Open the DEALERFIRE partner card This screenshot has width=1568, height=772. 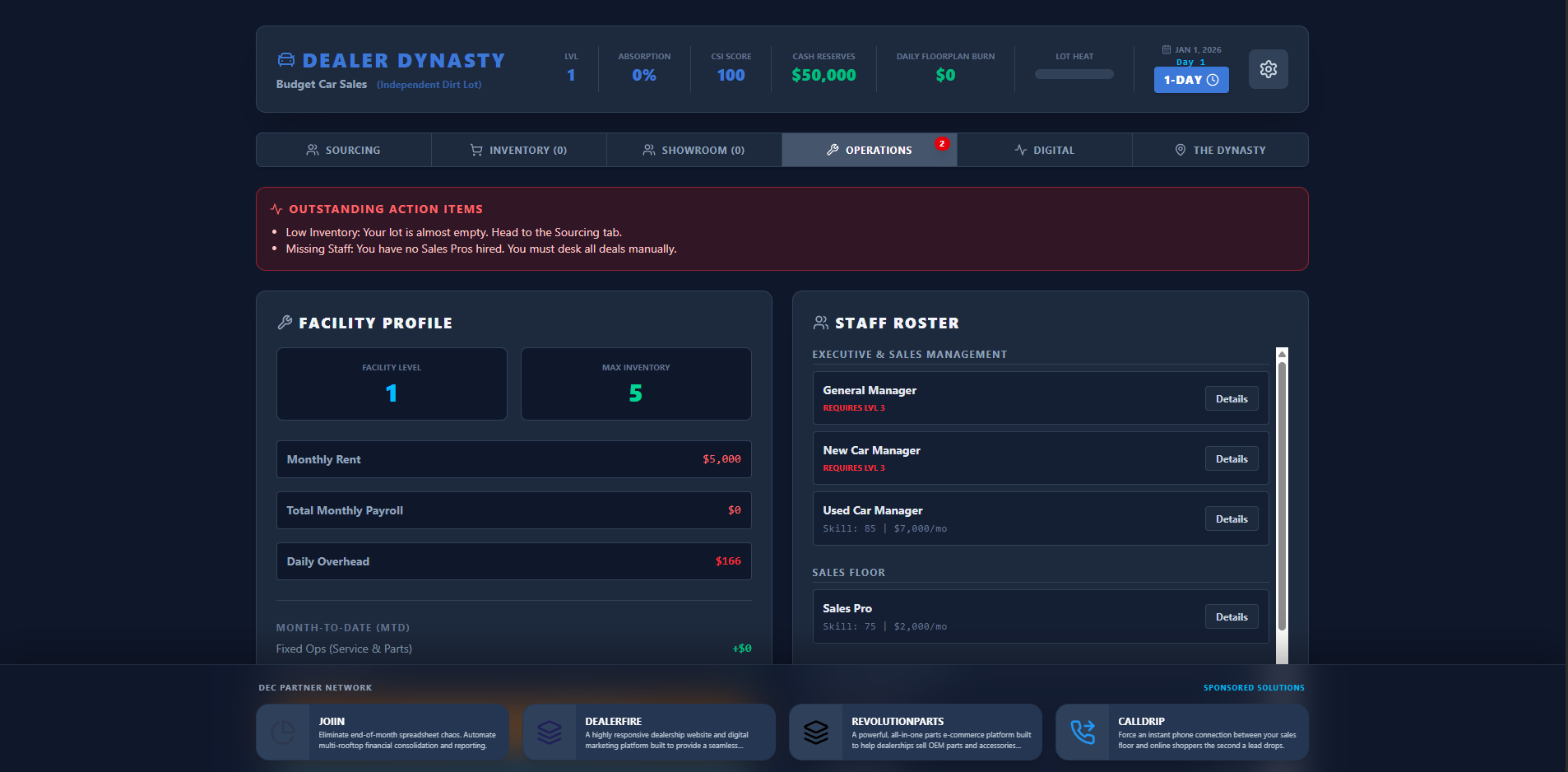coord(649,732)
